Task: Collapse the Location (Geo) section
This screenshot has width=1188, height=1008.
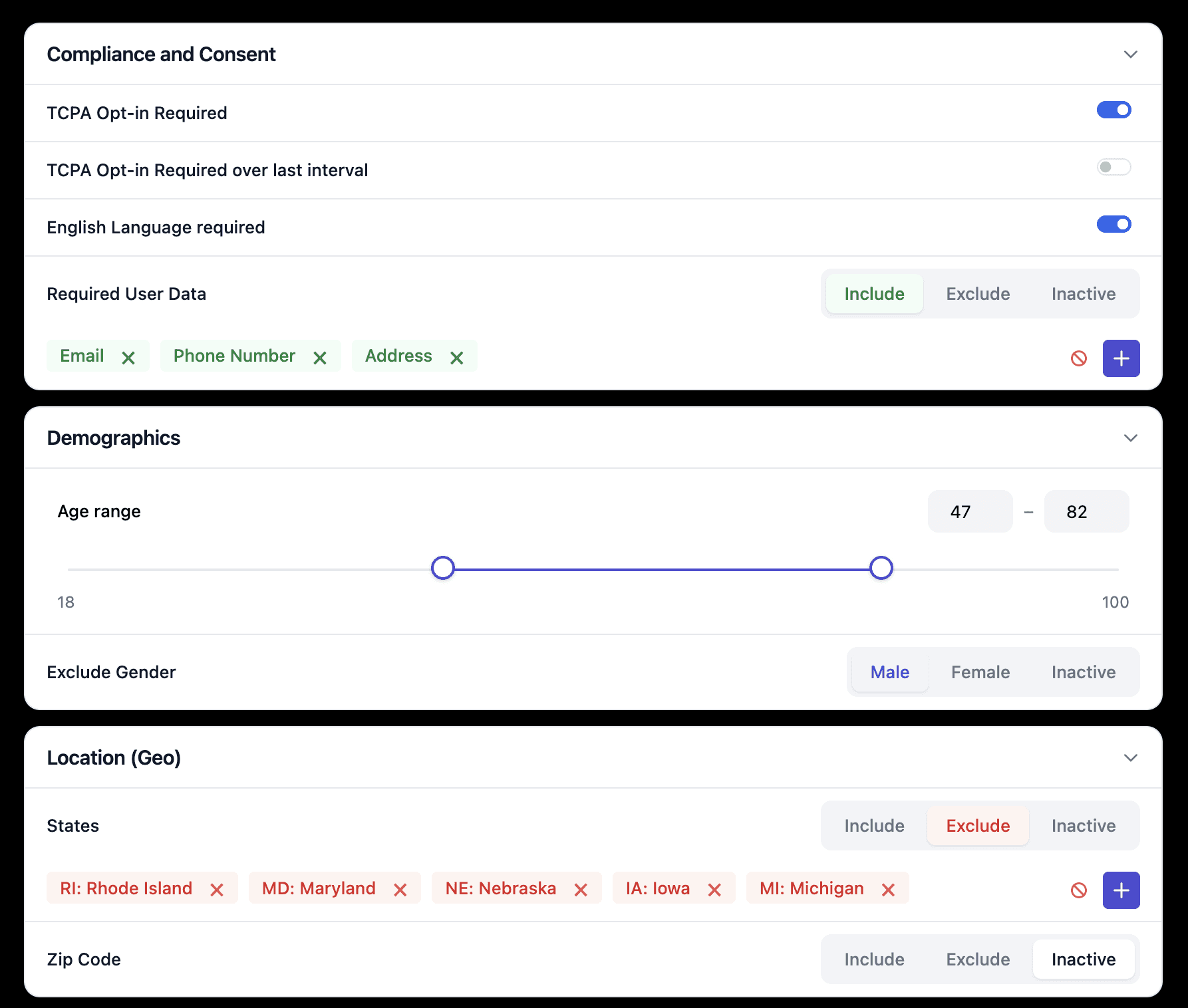Action: (x=1131, y=757)
